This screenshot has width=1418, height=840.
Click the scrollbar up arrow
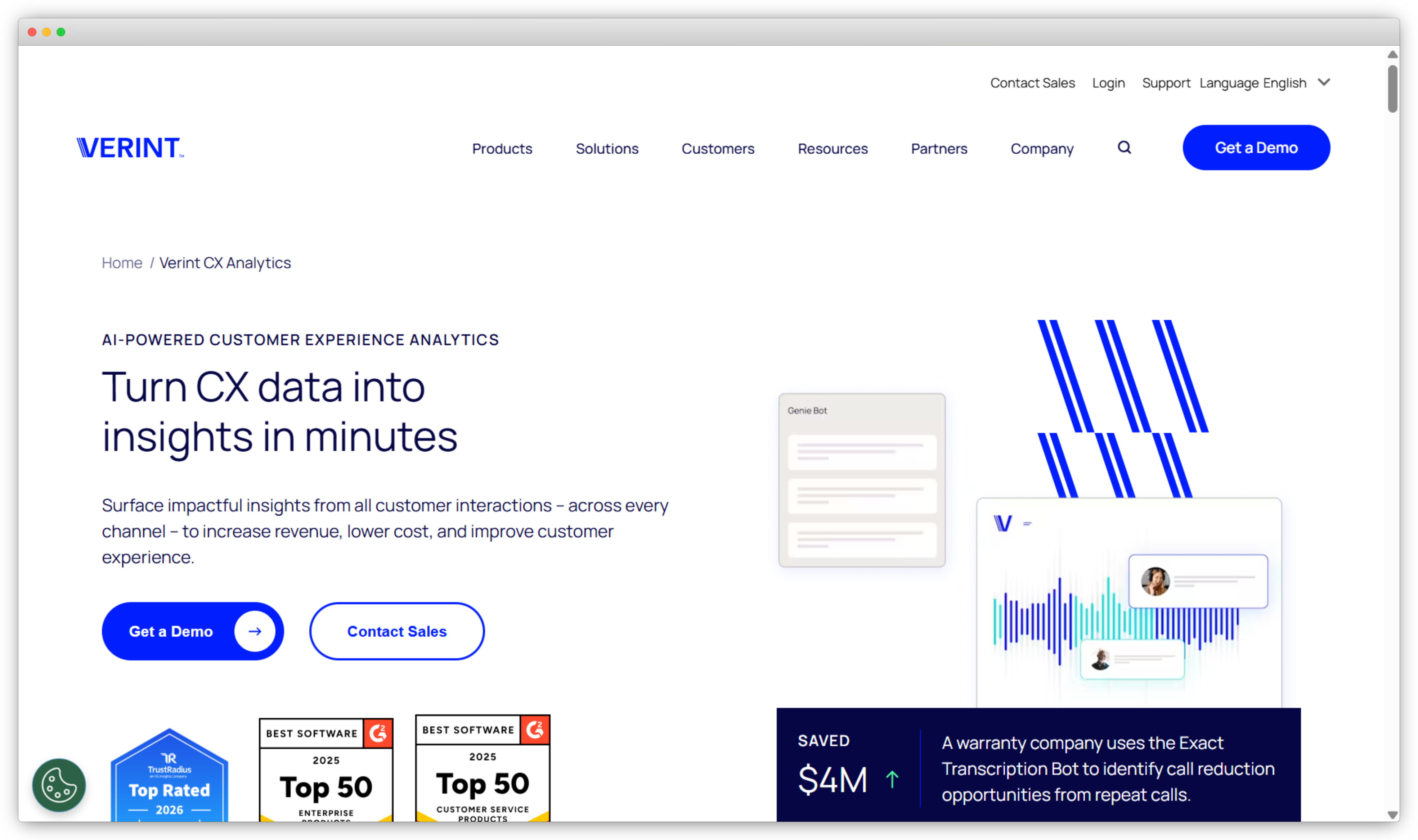point(1392,54)
